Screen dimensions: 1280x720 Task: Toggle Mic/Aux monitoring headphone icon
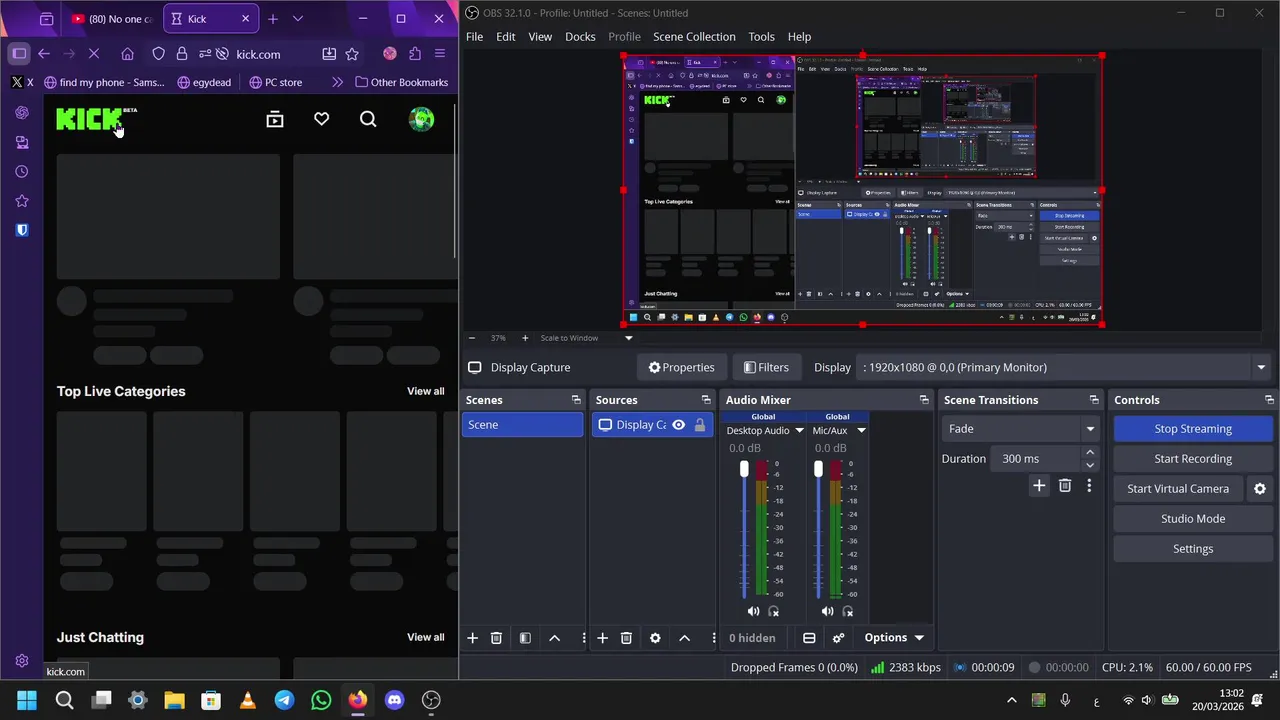pos(847,611)
